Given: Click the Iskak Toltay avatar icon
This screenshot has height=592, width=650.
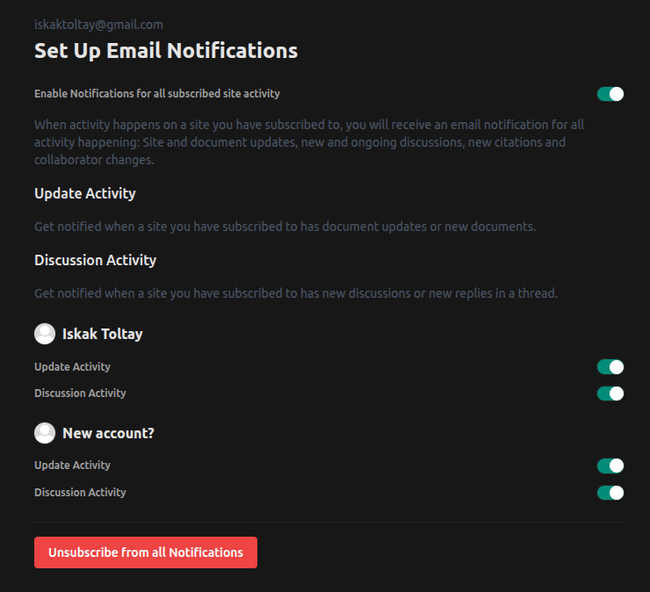Looking at the screenshot, I should click(x=44, y=334).
